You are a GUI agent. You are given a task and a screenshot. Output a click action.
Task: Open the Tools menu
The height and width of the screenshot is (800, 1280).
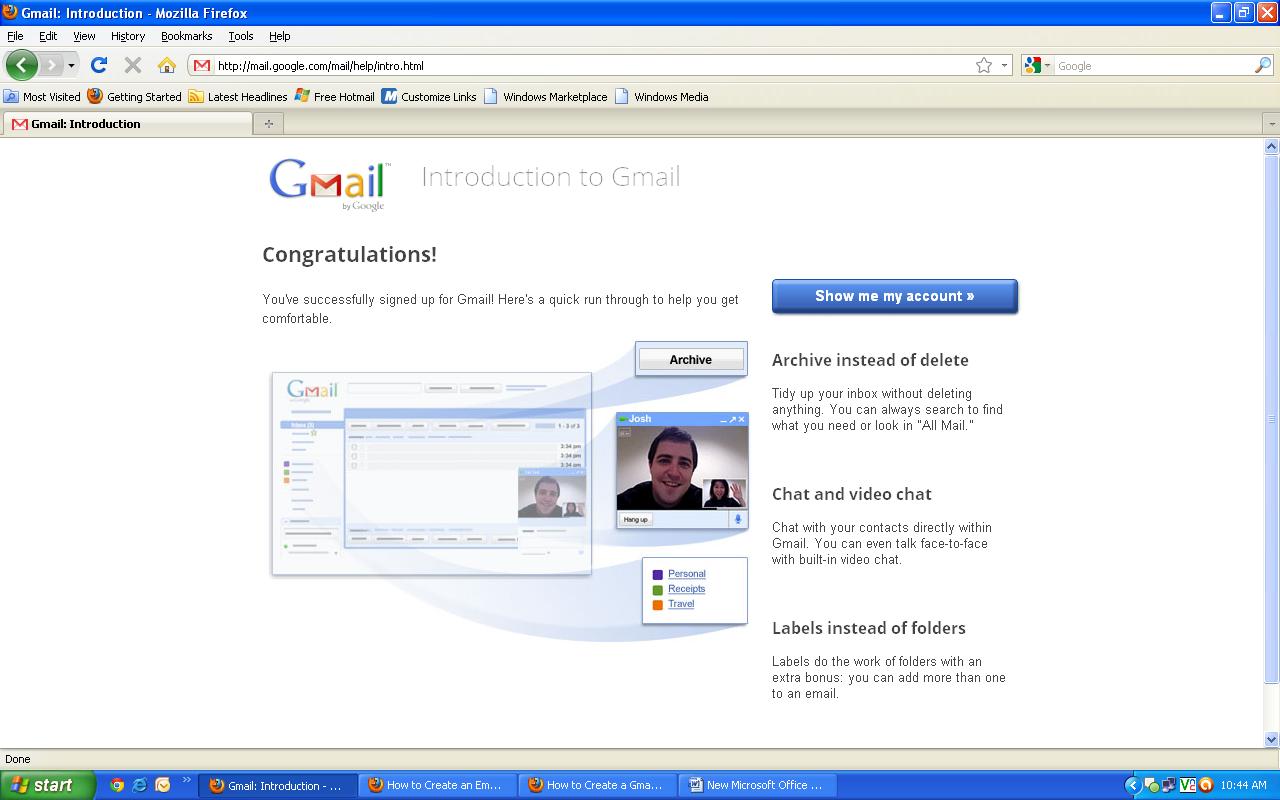coord(241,36)
